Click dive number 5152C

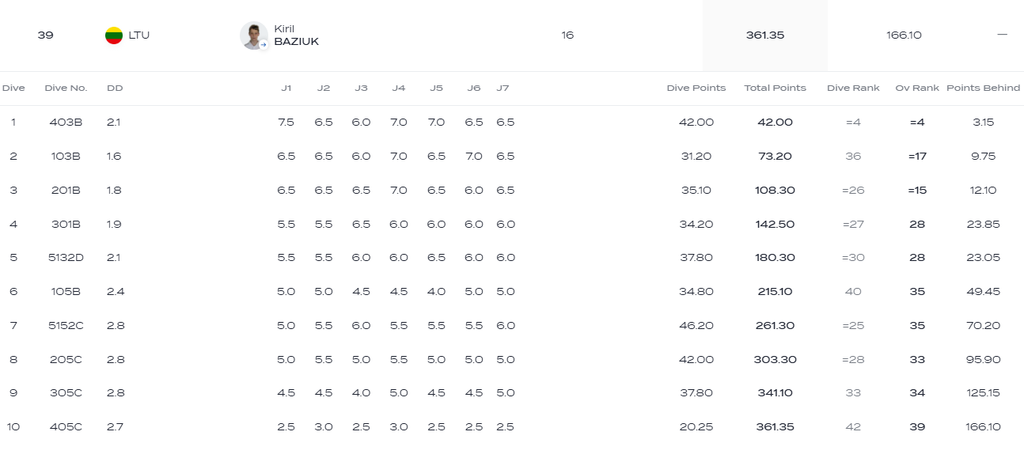coord(66,325)
